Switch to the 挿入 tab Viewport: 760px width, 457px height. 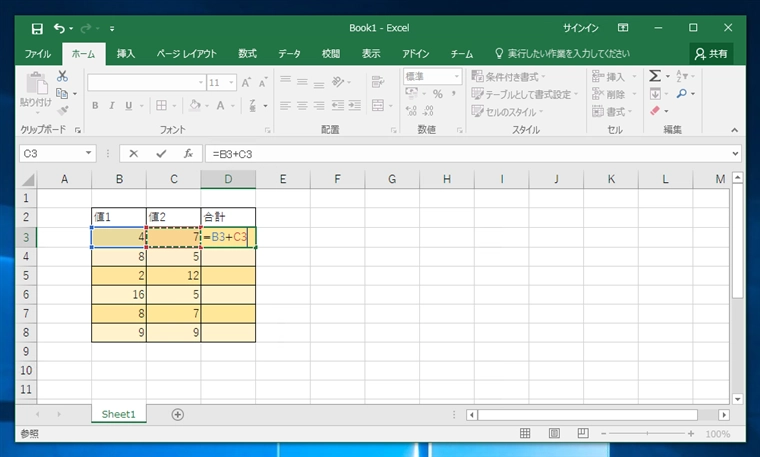point(126,54)
